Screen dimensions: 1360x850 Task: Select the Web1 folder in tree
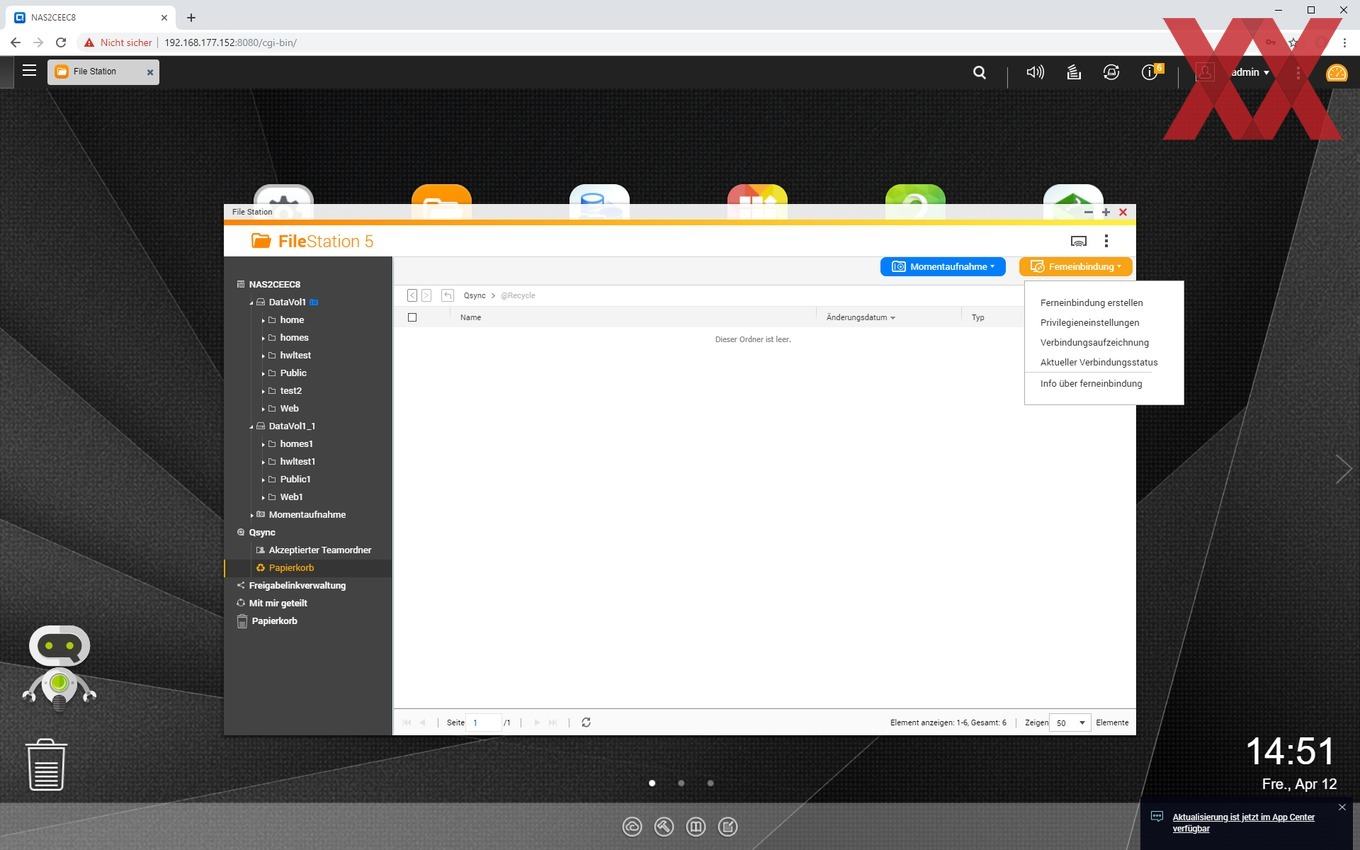pos(291,497)
